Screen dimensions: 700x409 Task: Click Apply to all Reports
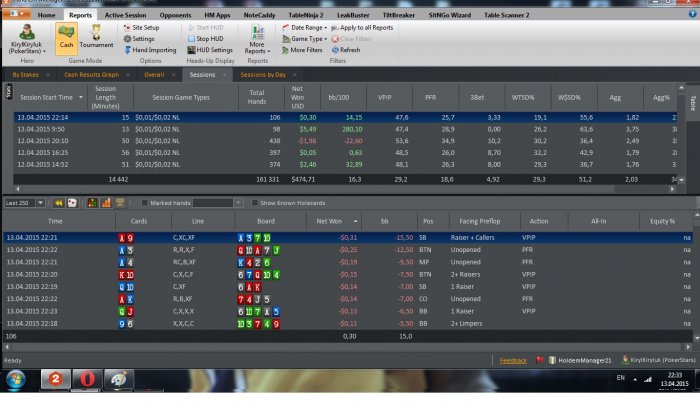pos(362,27)
